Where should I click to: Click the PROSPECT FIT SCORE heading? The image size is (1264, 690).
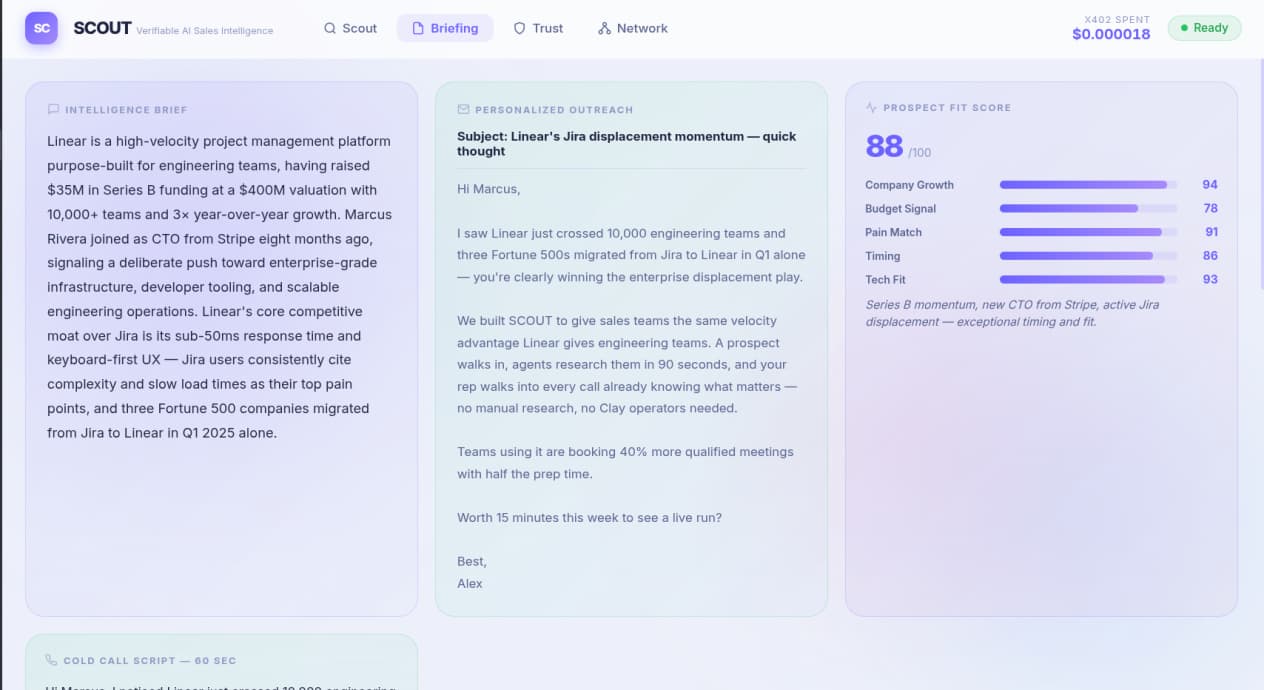click(947, 108)
